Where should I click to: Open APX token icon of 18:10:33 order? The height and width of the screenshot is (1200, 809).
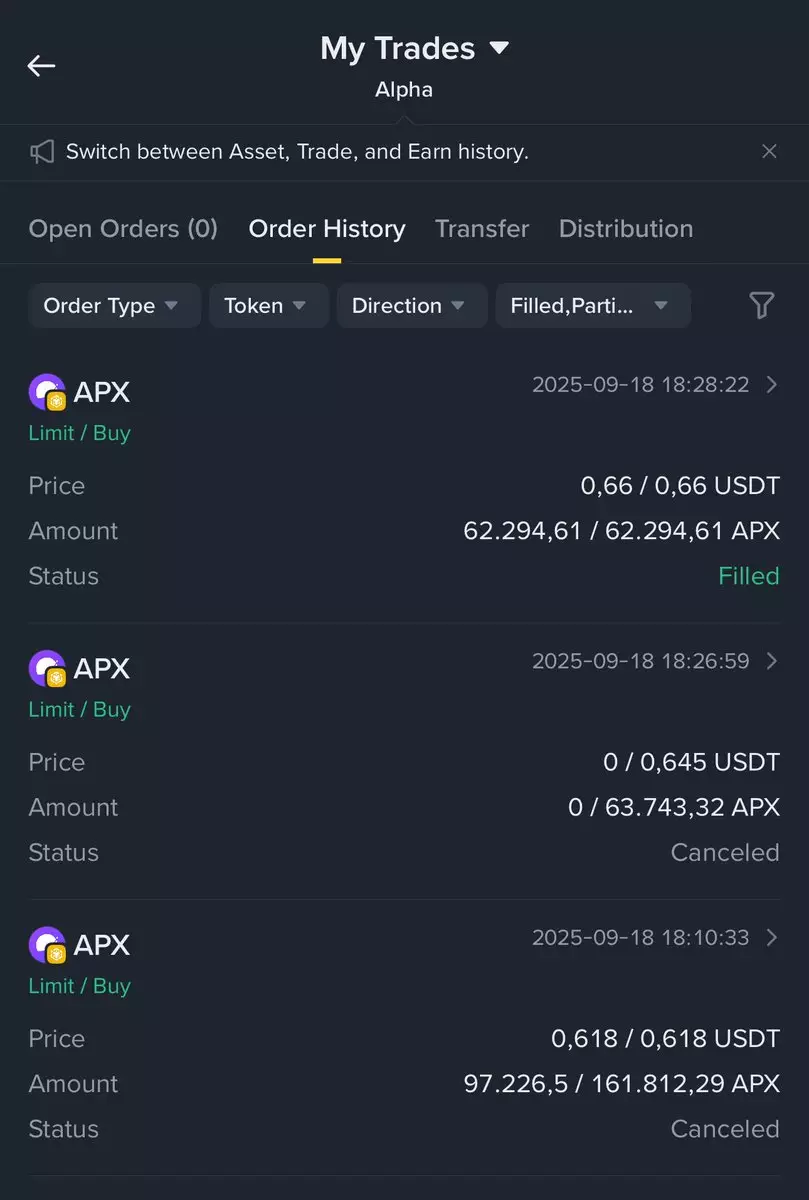coord(47,945)
